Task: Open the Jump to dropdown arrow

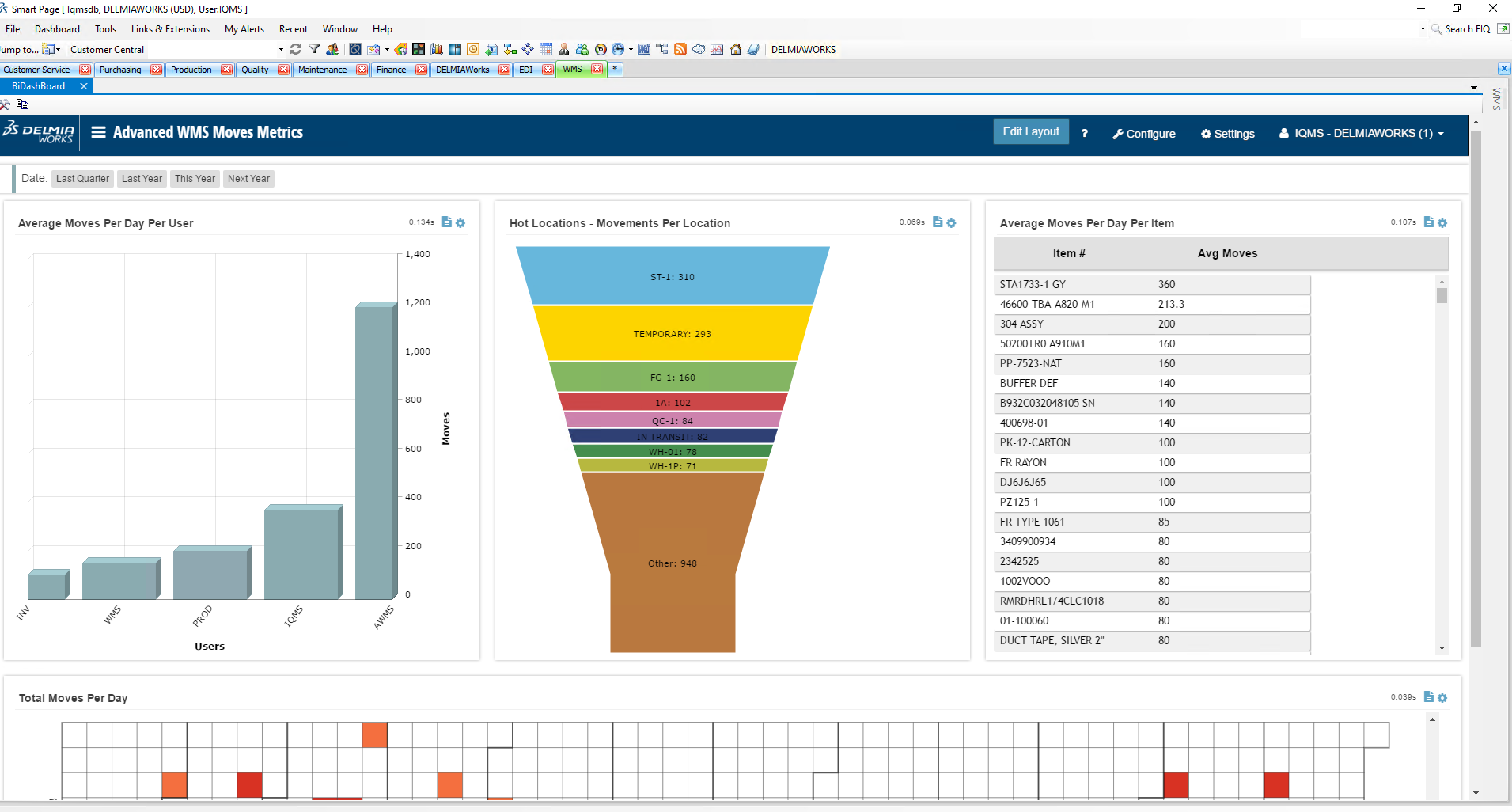Action: (58, 49)
